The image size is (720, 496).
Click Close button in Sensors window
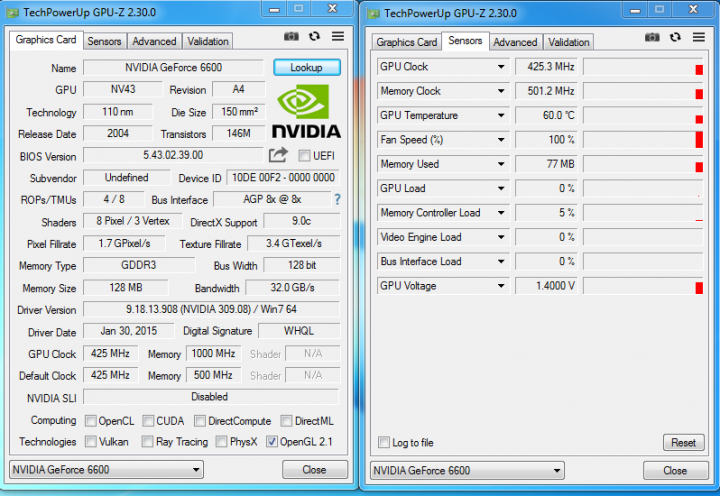click(x=675, y=471)
